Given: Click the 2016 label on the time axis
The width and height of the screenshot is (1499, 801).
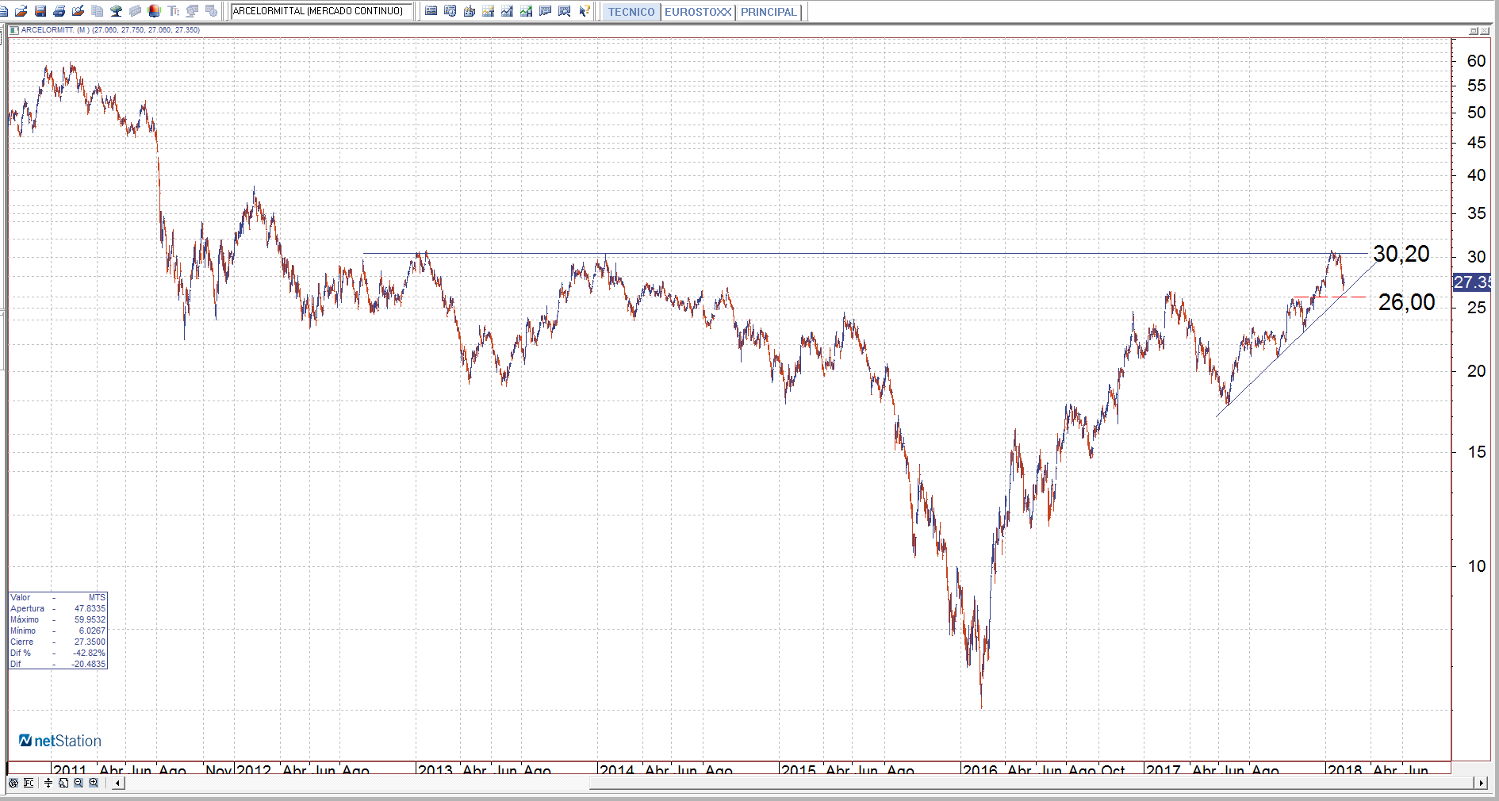Looking at the screenshot, I should tap(979, 770).
